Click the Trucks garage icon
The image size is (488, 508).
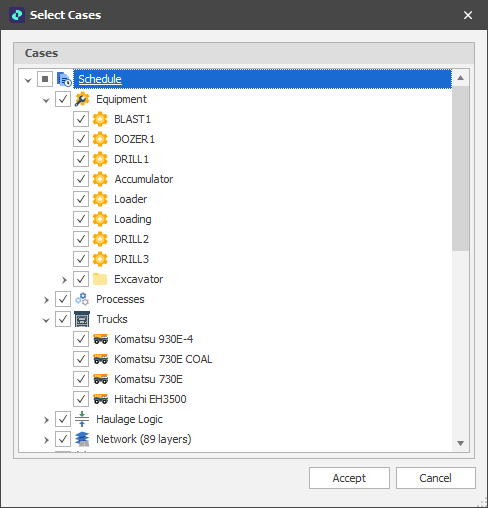point(82,319)
